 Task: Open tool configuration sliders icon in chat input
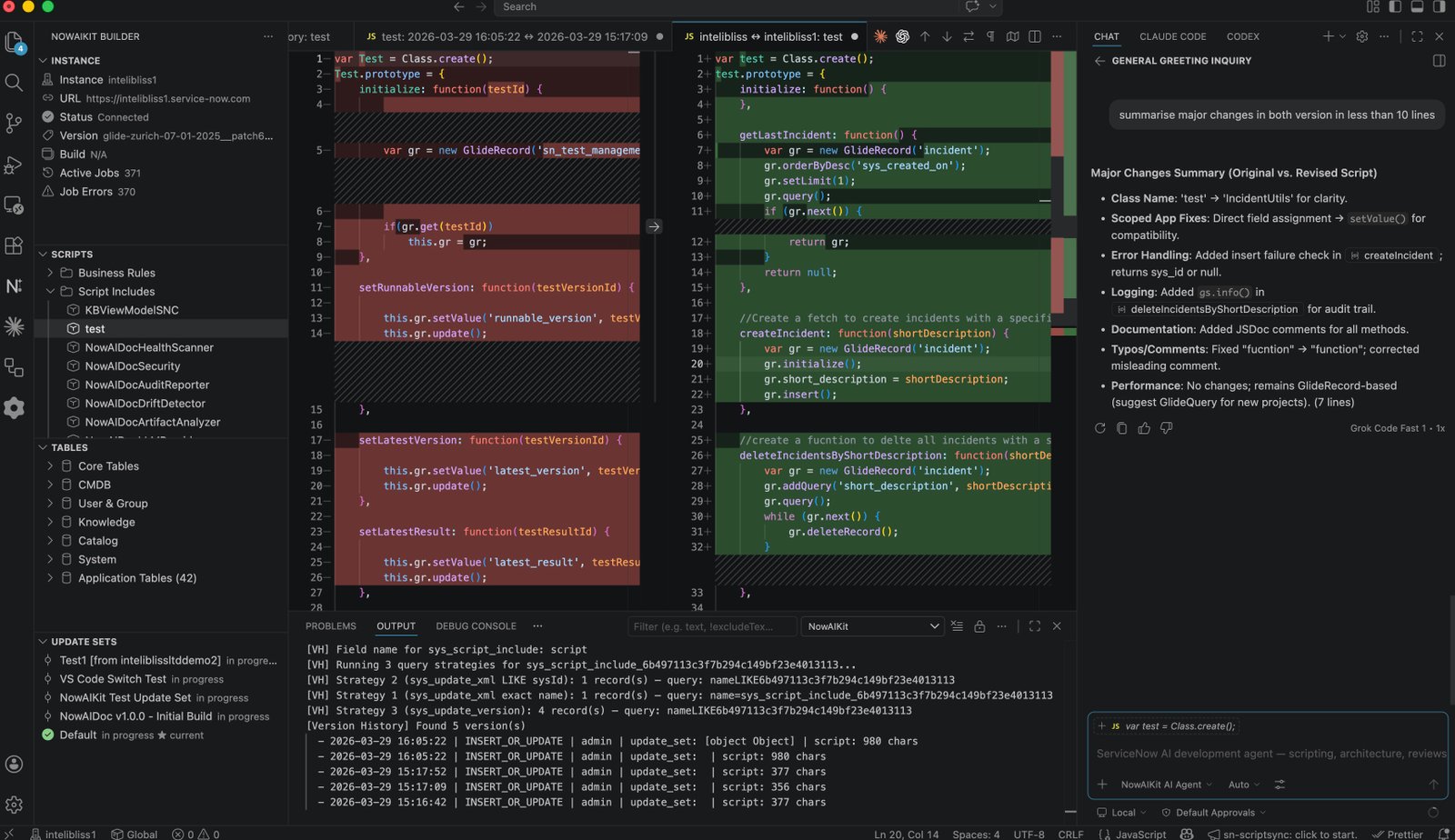coord(1279,785)
